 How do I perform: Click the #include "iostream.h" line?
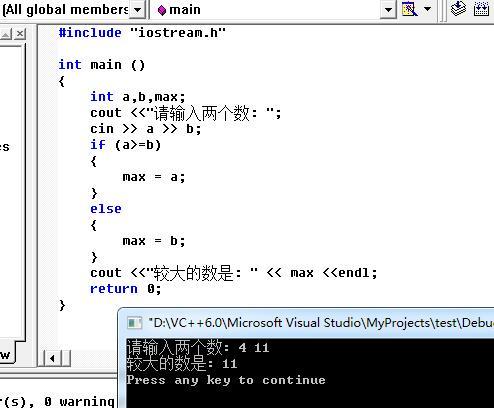(x=142, y=33)
